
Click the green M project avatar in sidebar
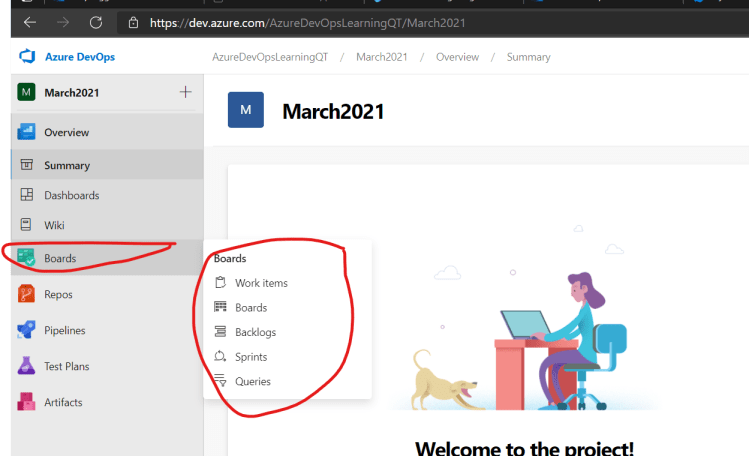(26, 92)
